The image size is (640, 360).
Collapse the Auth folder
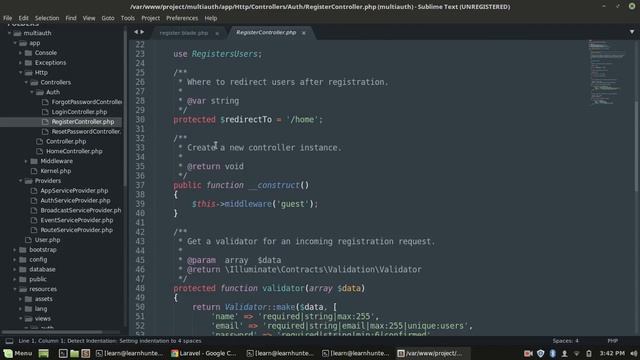32,92
